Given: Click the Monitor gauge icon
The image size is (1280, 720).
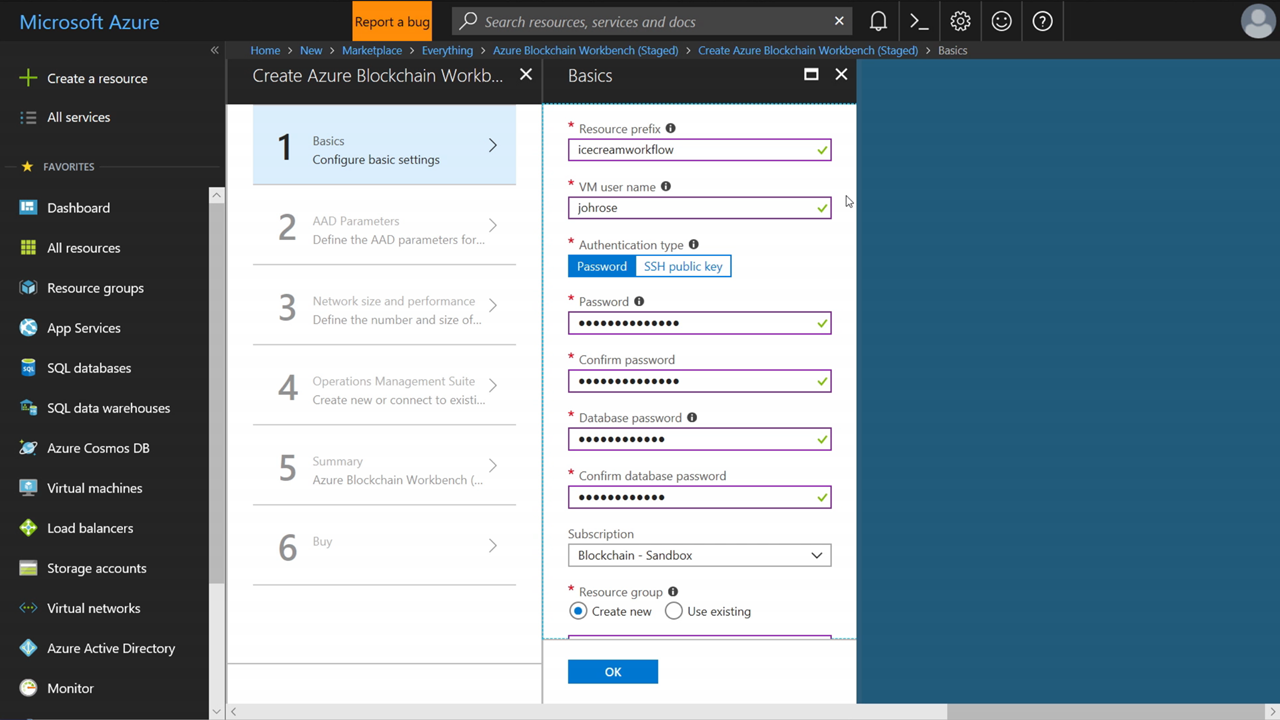Looking at the screenshot, I should click(28, 688).
